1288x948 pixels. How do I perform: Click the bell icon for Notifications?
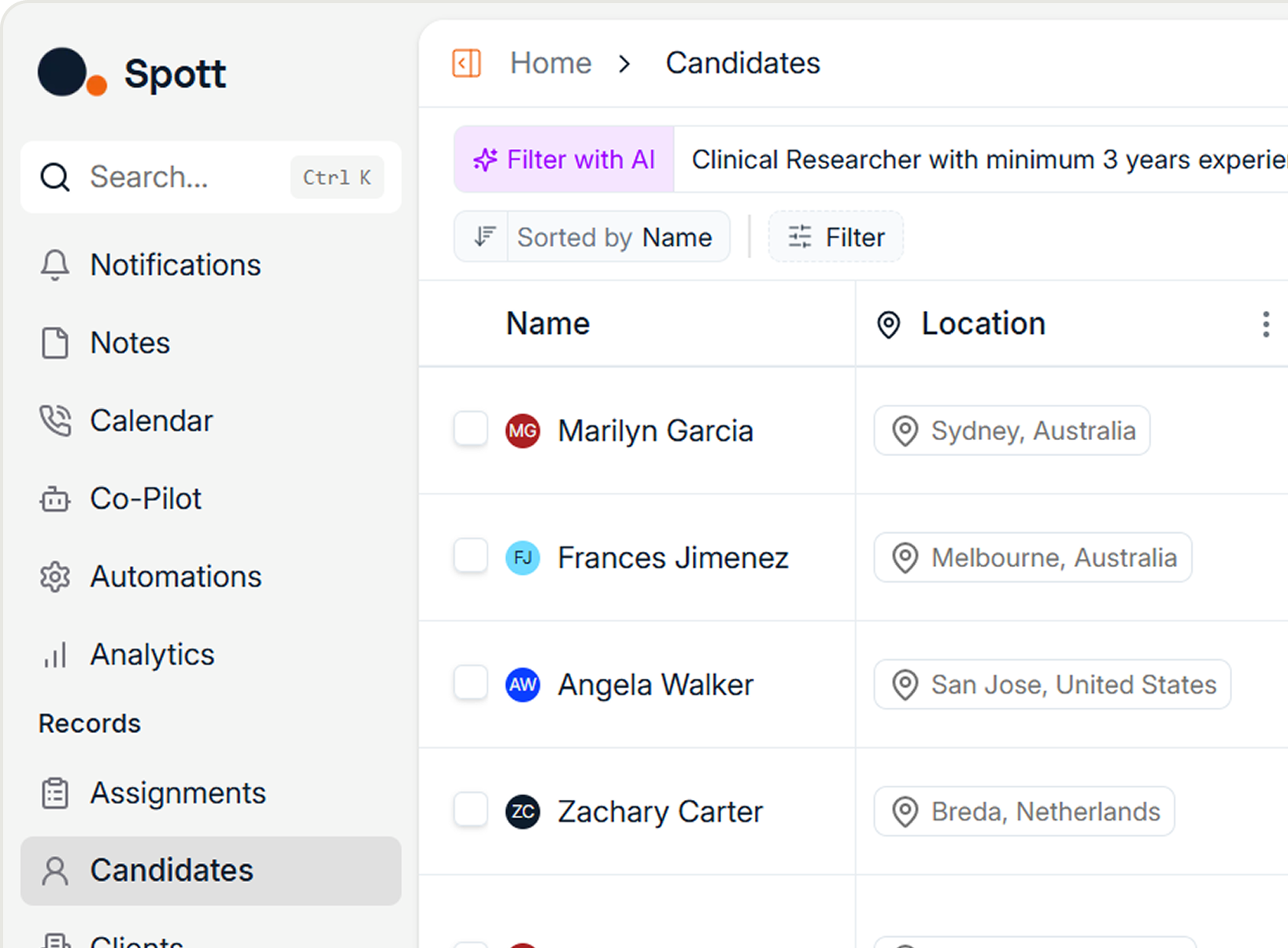pyautogui.click(x=54, y=265)
